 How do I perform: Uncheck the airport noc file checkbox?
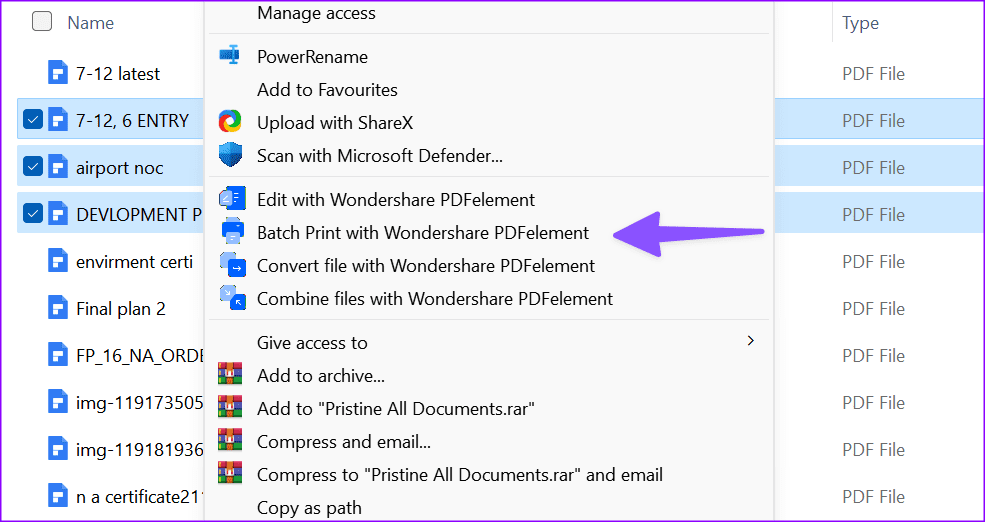33,167
